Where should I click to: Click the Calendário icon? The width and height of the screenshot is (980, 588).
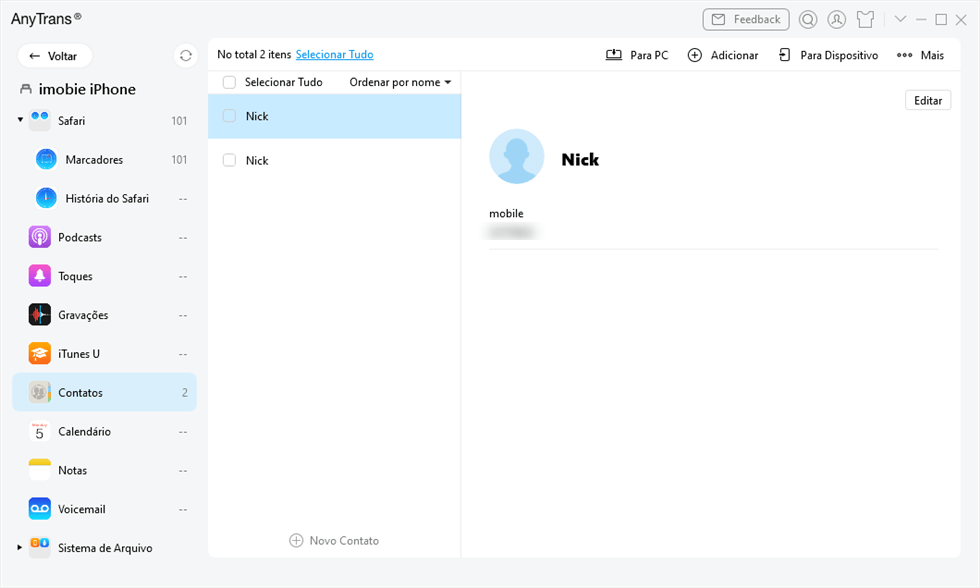coord(39,431)
